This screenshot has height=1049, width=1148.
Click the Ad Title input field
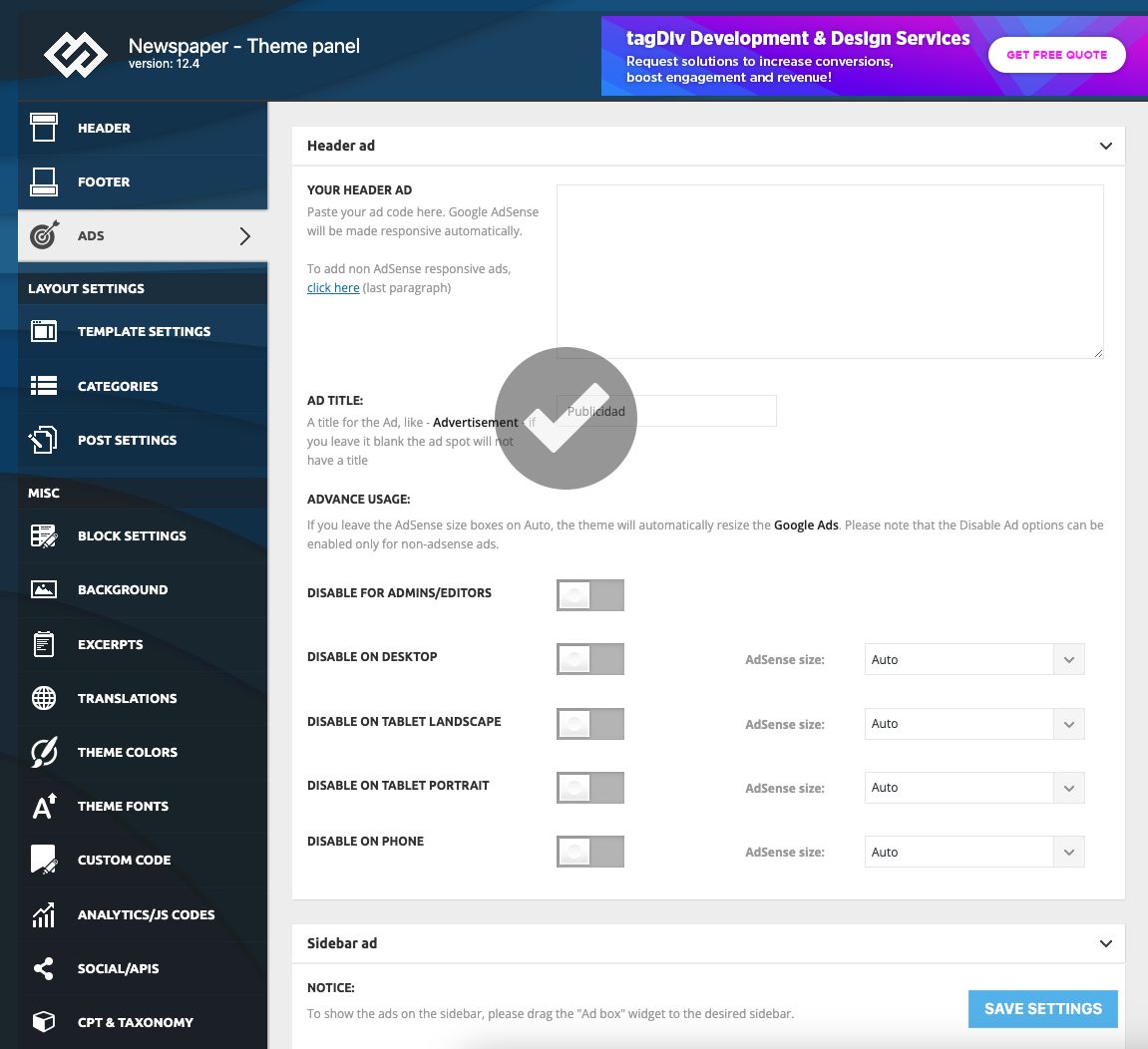pyautogui.click(x=666, y=411)
